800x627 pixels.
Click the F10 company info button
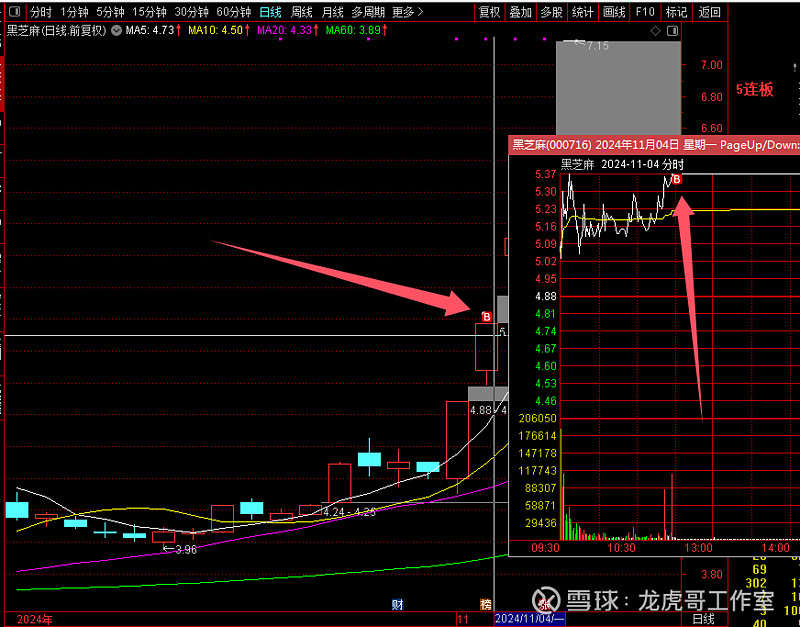(x=645, y=12)
